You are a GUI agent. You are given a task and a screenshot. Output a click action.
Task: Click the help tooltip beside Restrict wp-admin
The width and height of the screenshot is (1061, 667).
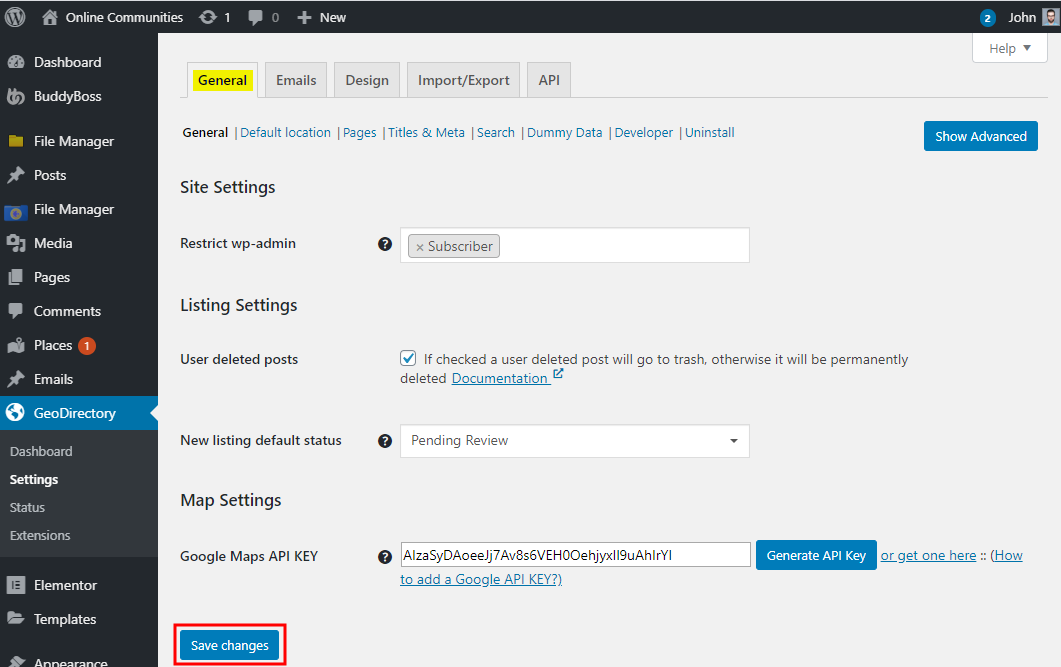(385, 243)
